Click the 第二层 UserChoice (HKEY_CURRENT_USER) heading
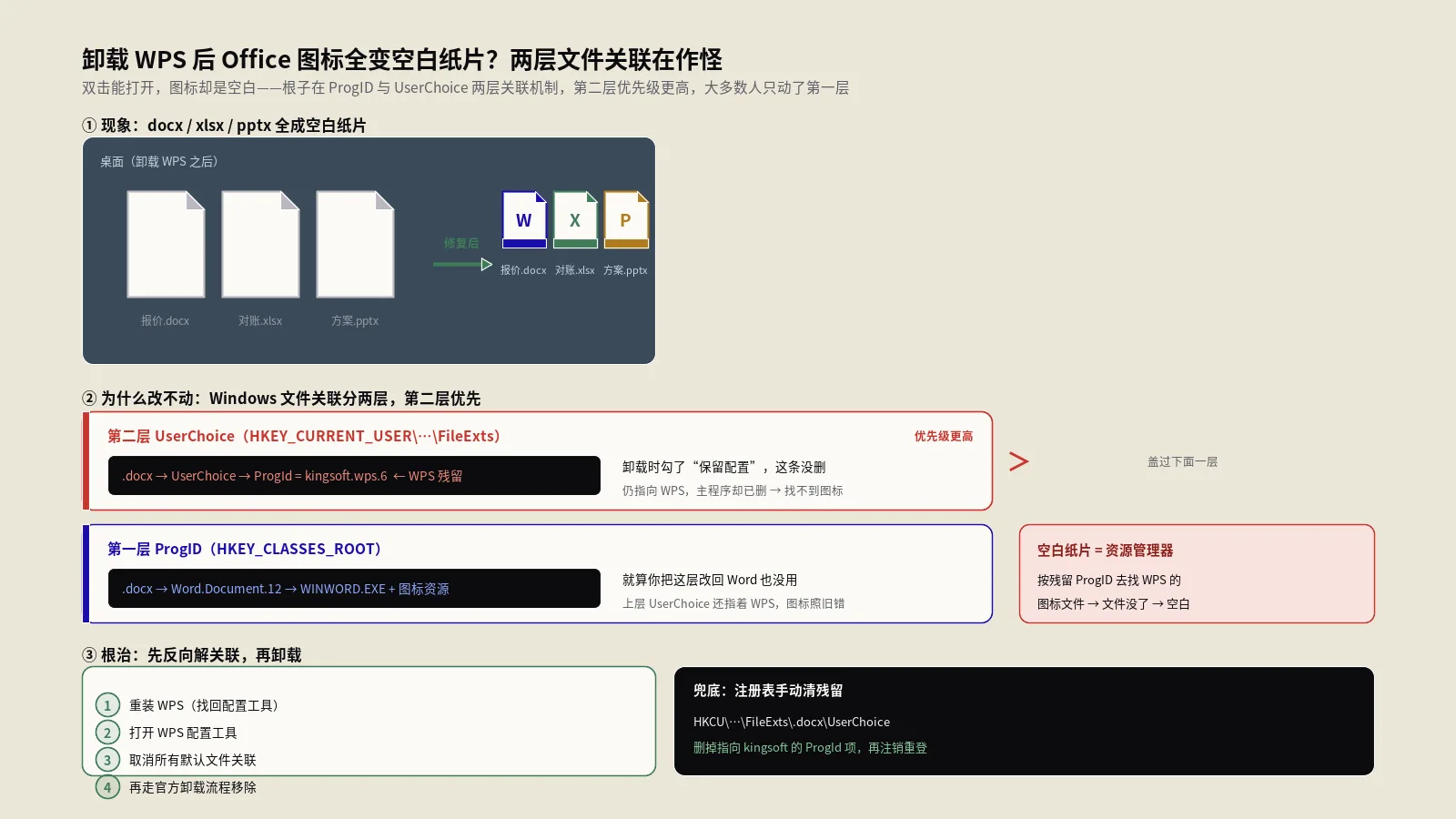 (x=304, y=436)
